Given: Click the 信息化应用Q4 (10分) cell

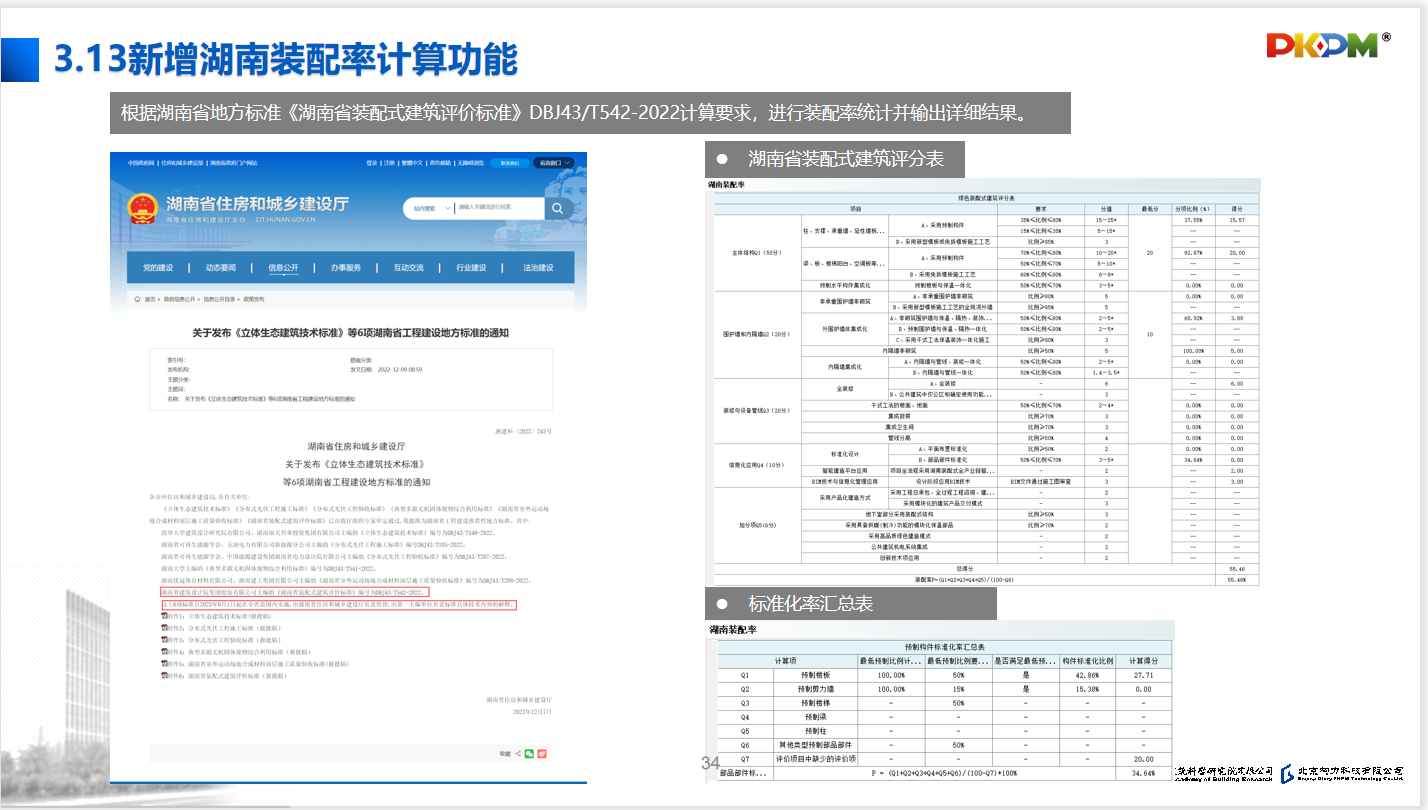Looking at the screenshot, I should pos(756,464).
